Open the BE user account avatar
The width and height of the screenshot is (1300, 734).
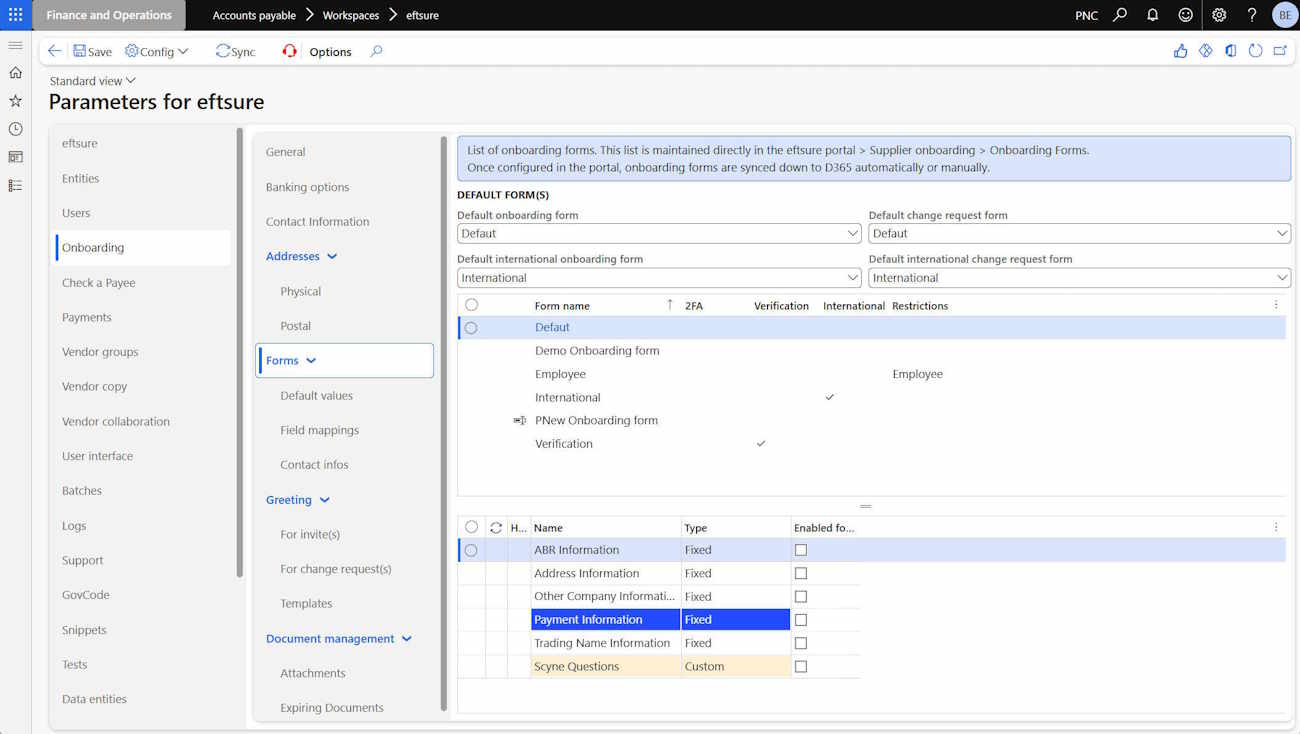click(x=1284, y=15)
